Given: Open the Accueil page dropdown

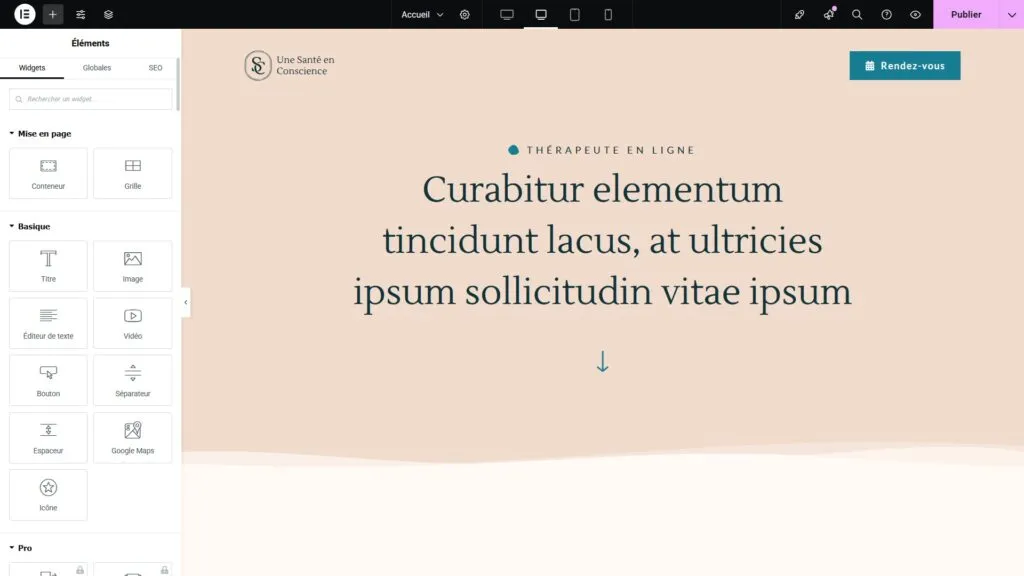Looking at the screenshot, I should tap(421, 15).
